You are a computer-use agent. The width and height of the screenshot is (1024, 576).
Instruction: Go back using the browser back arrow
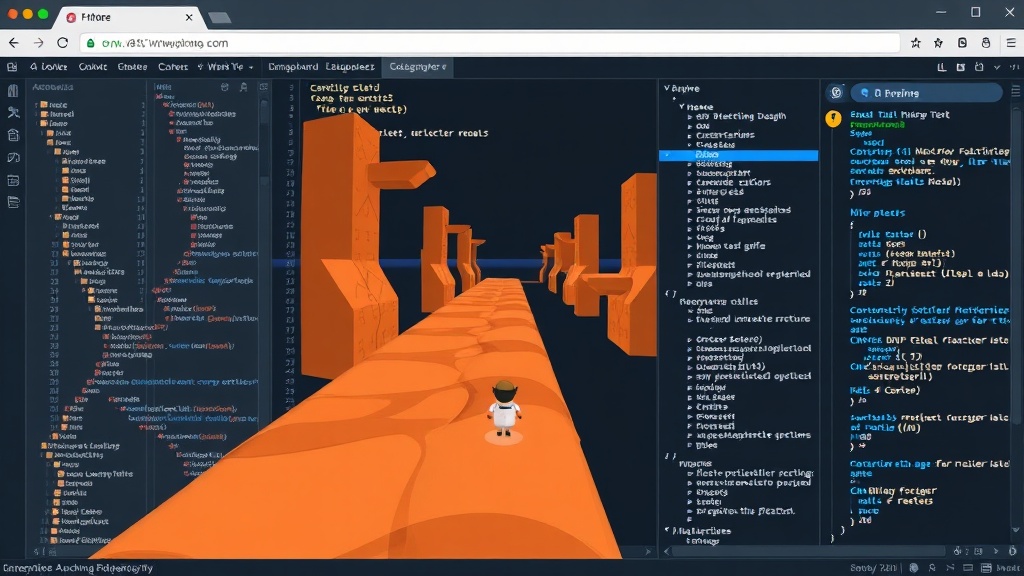tap(14, 42)
